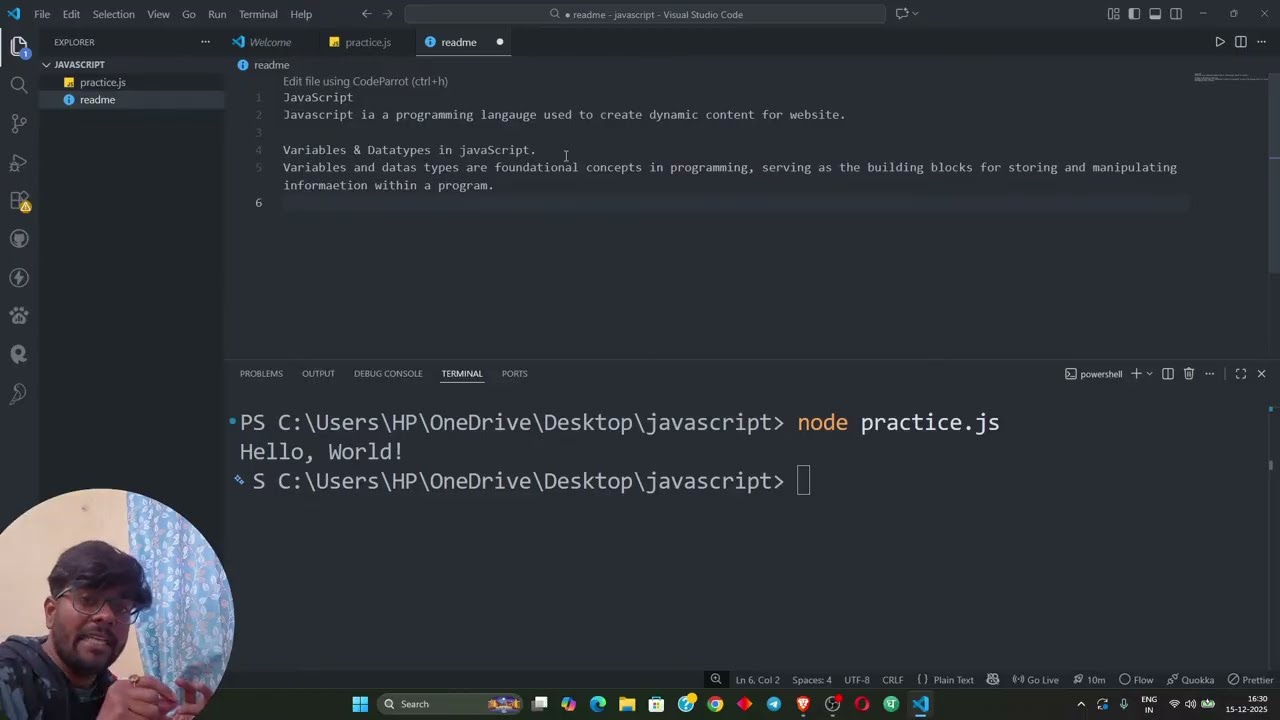
Task: Open the Extensions view with warning badge
Action: point(18,201)
